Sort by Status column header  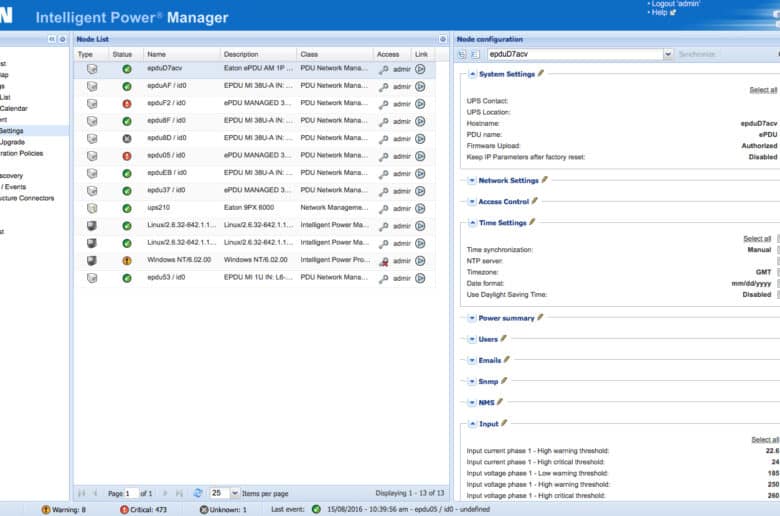click(122, 54)
